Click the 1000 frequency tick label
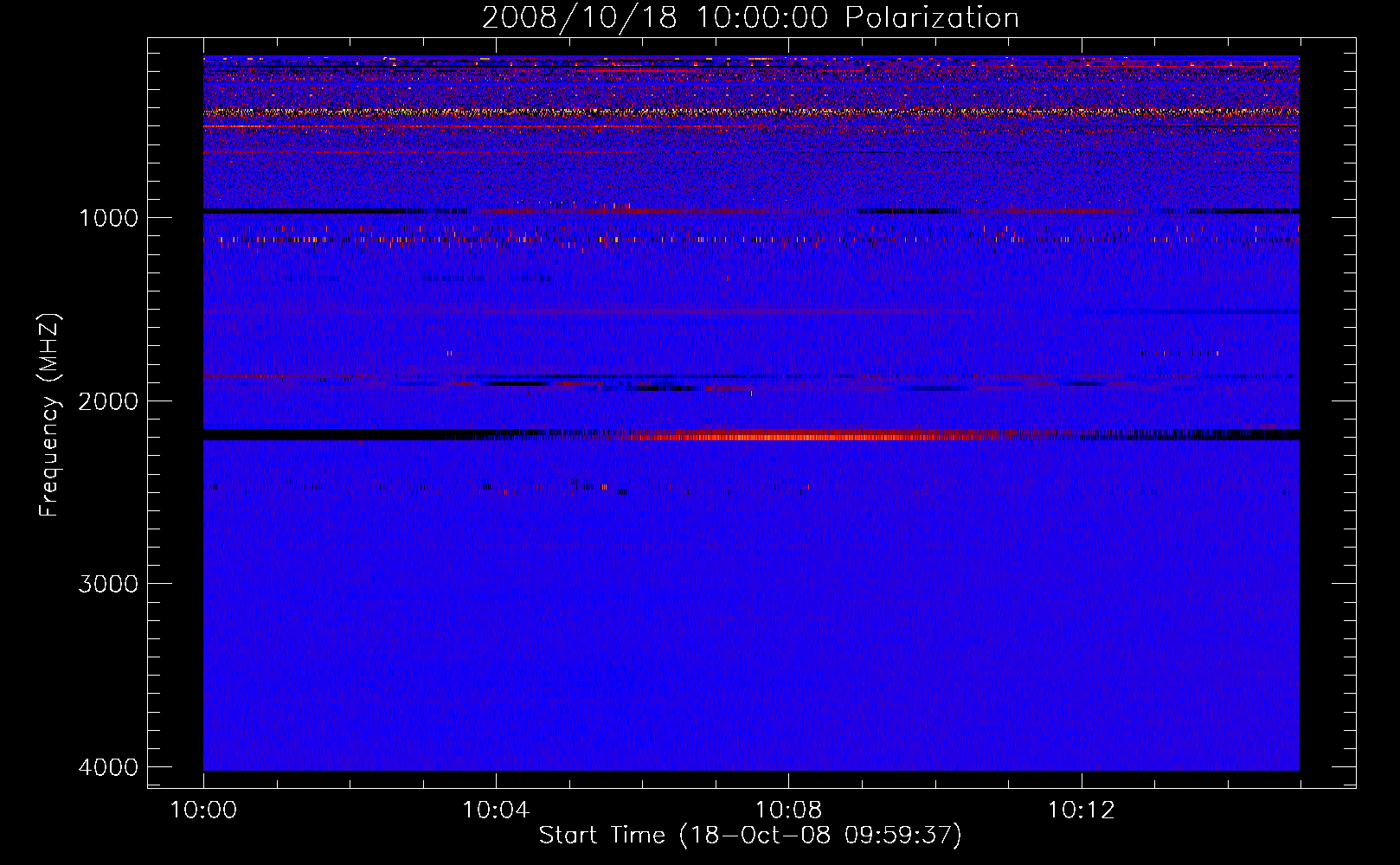This screenshot has width=1400, height=865. pyautogui.click(x=108, y=218)
